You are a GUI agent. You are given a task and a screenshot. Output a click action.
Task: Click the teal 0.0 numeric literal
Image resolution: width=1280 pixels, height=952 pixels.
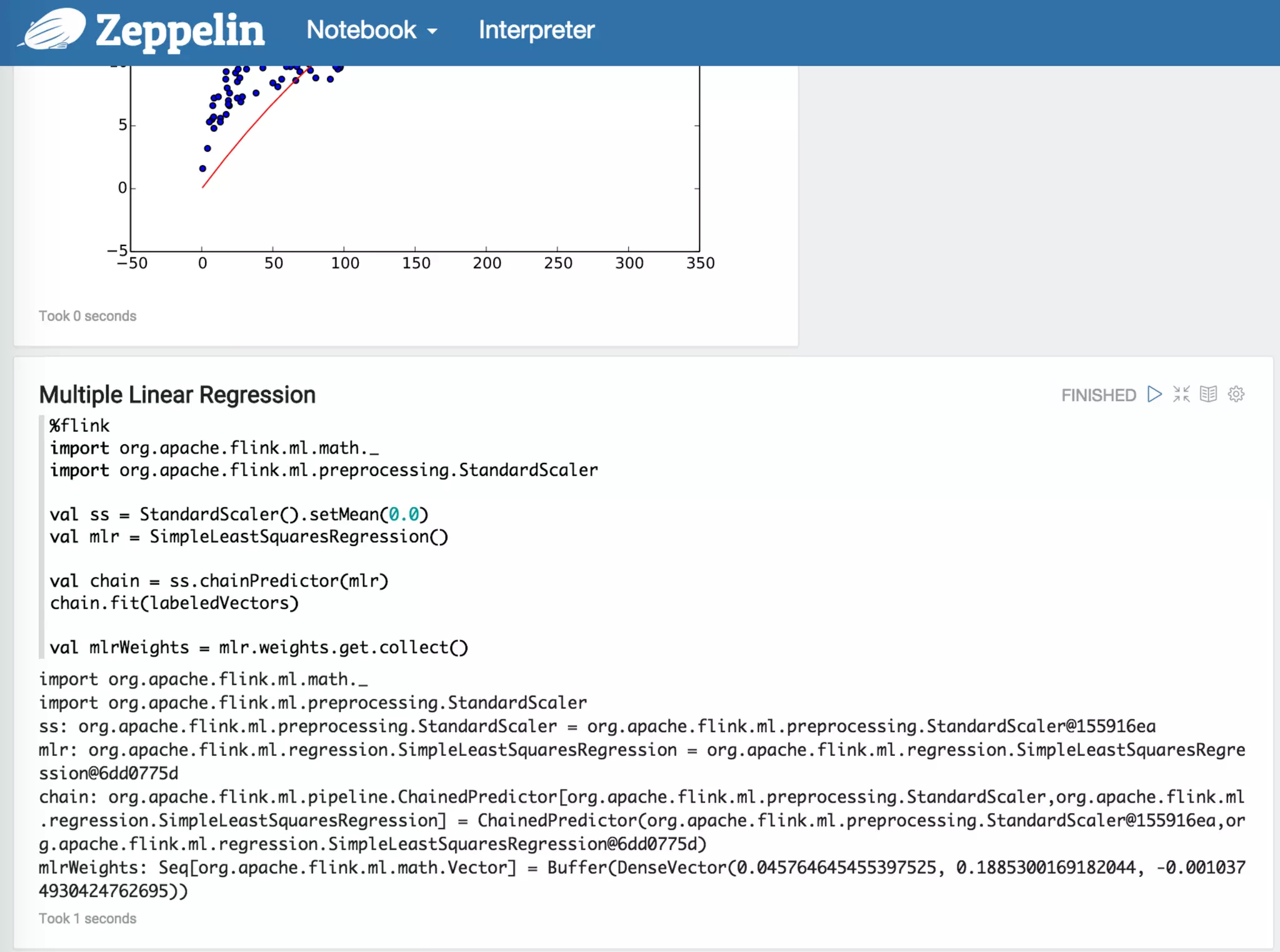pos(404,515)
